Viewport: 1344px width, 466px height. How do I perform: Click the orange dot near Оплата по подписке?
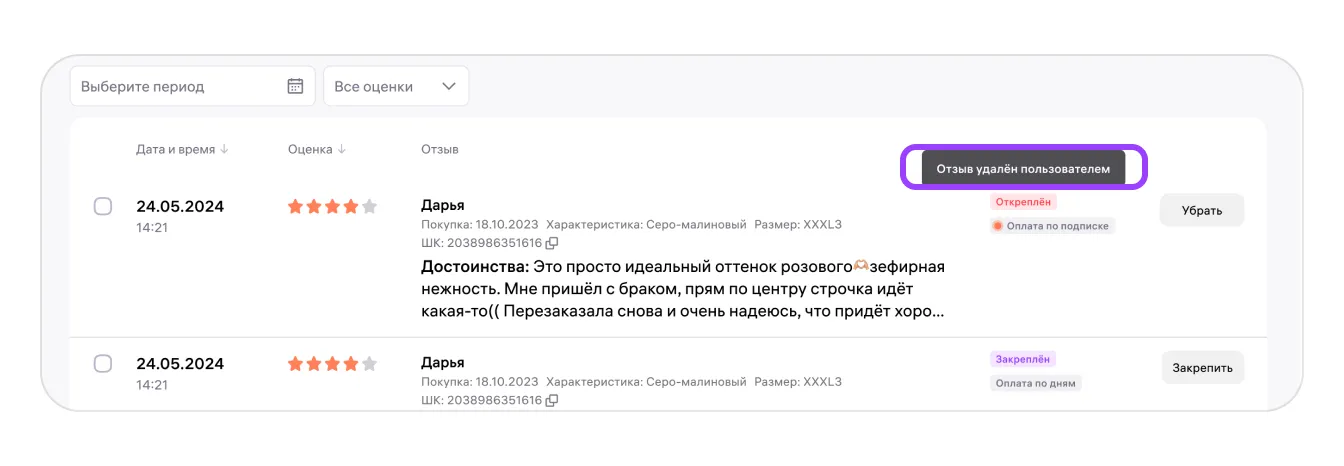(997, 226)
